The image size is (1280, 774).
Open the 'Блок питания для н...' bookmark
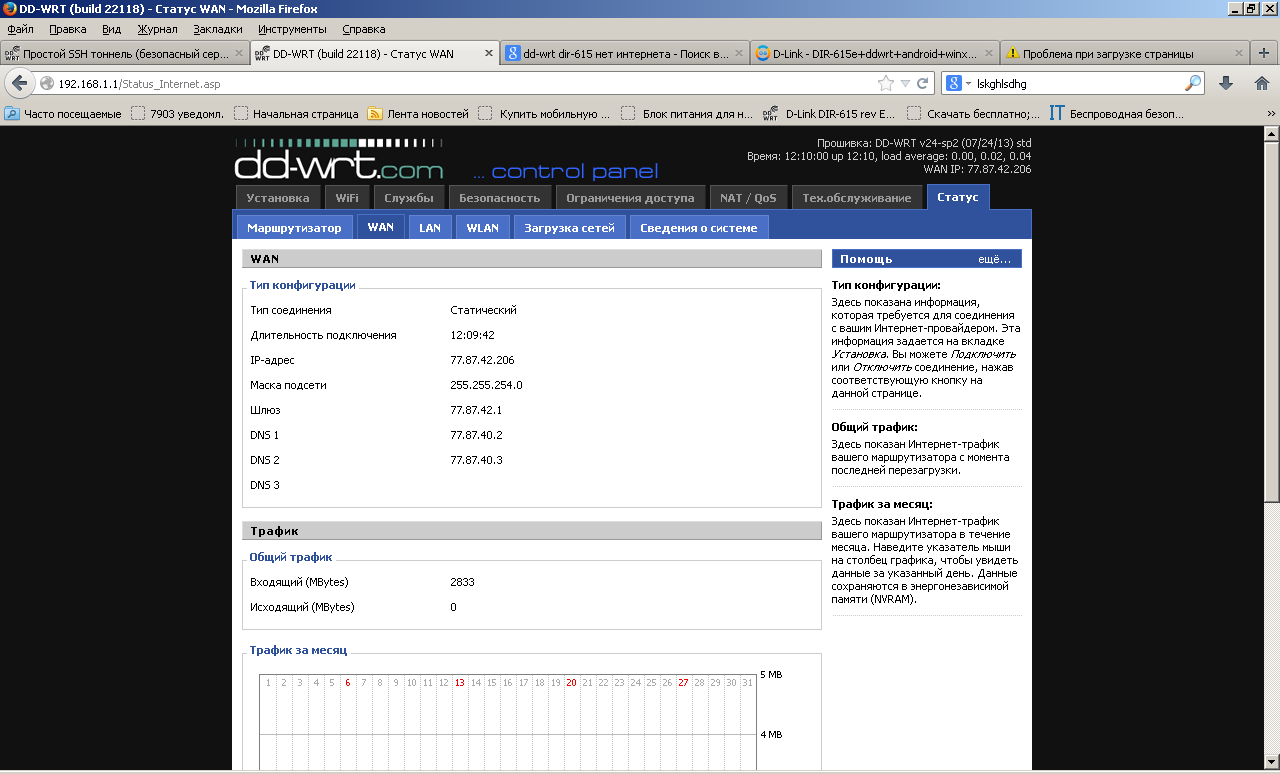coord(687,114)
